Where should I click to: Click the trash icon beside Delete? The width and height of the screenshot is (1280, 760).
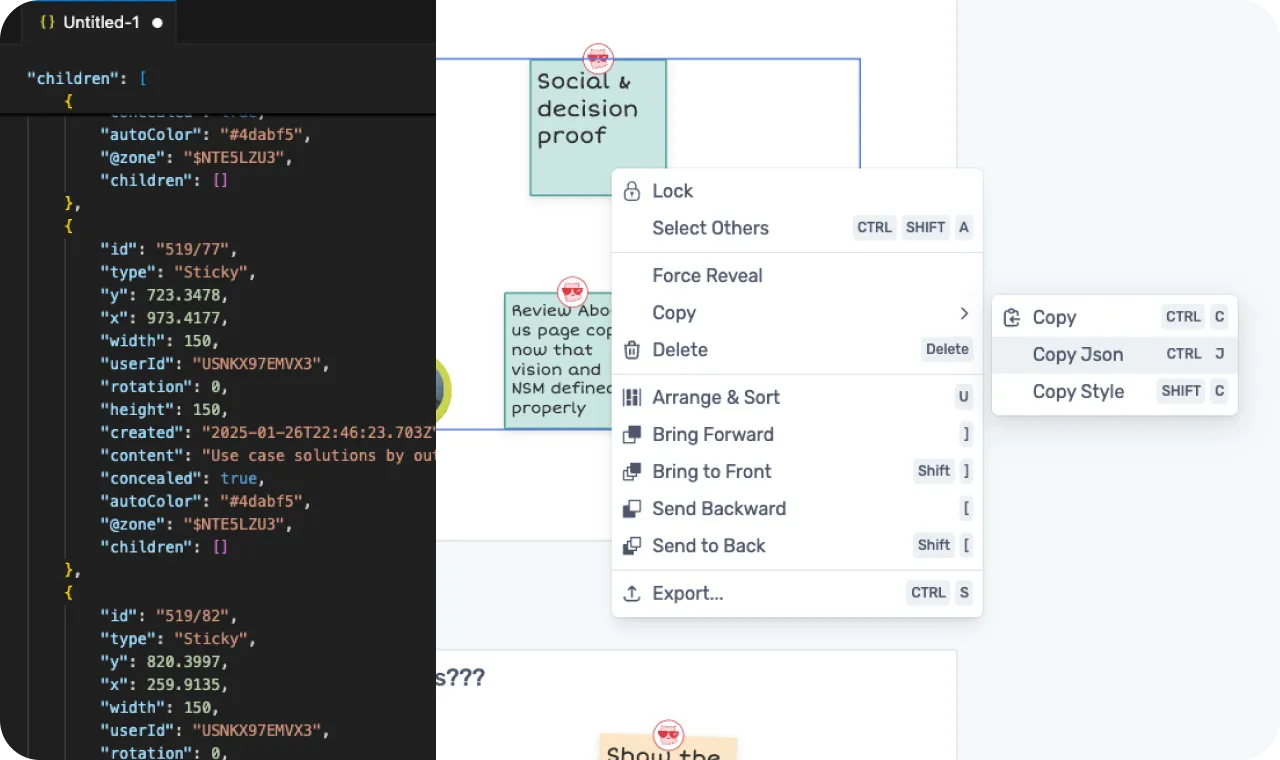point(631,350)
